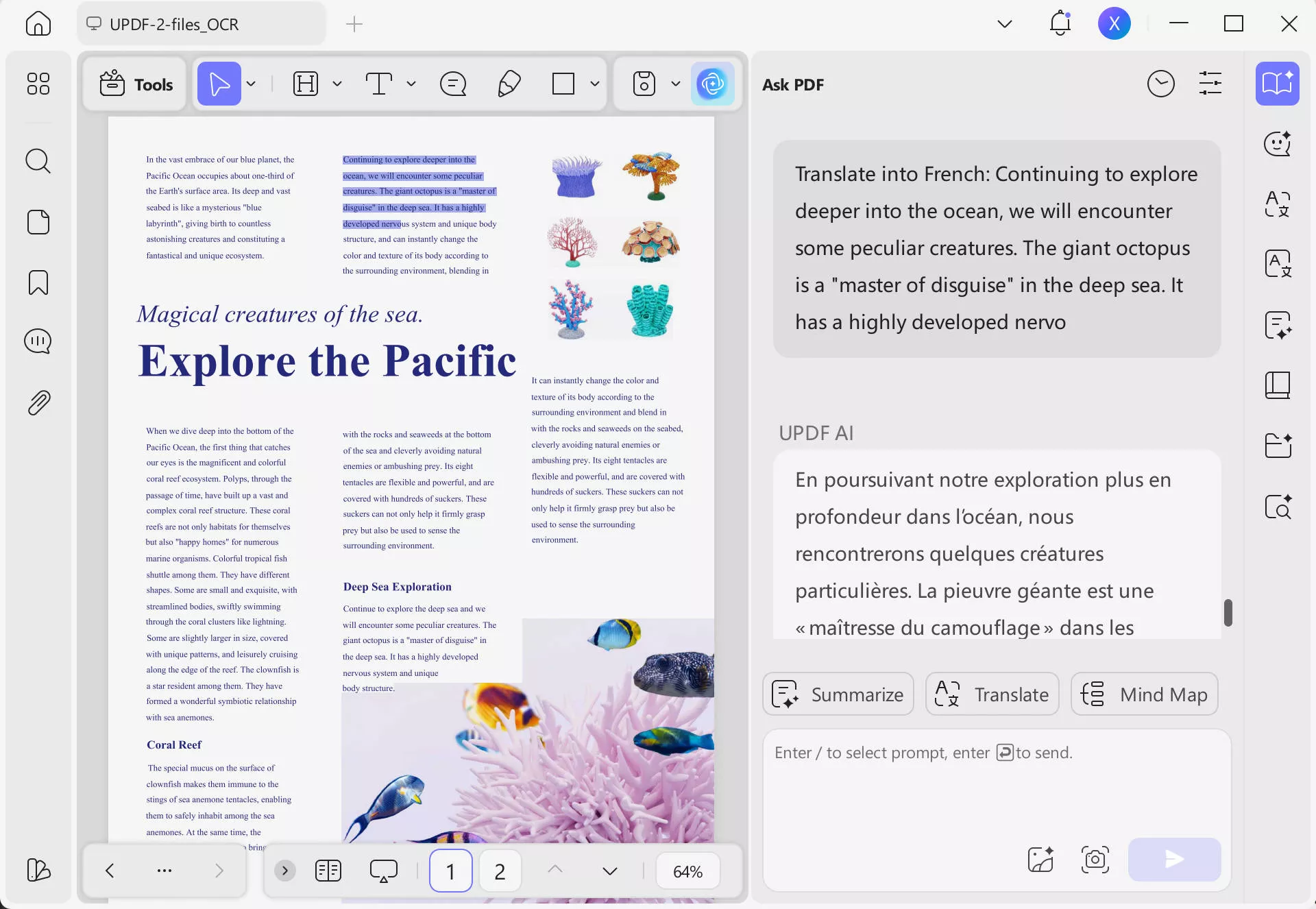Open chat history clock icon
The image size is (1316, 909).
coord(1160,84)
